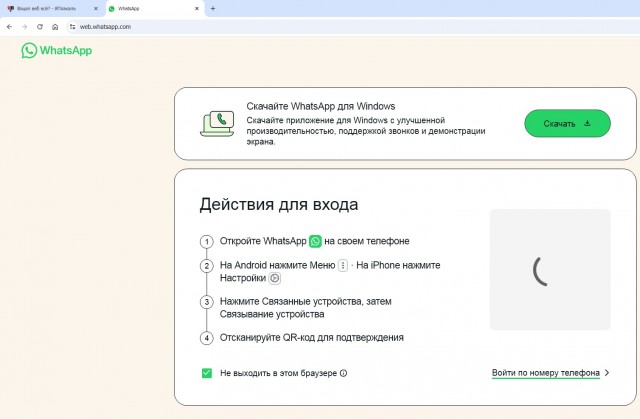Click the green WhatsApp icon in step 1
This screenshot has width=640, height=419.
pyautogui.click(x=315, y=241)
